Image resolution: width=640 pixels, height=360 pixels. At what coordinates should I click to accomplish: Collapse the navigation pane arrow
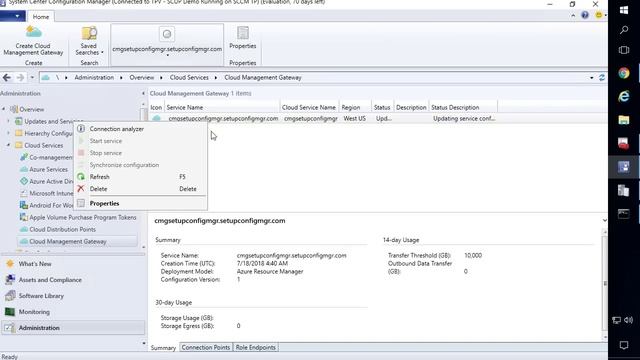tap(143, 93)
